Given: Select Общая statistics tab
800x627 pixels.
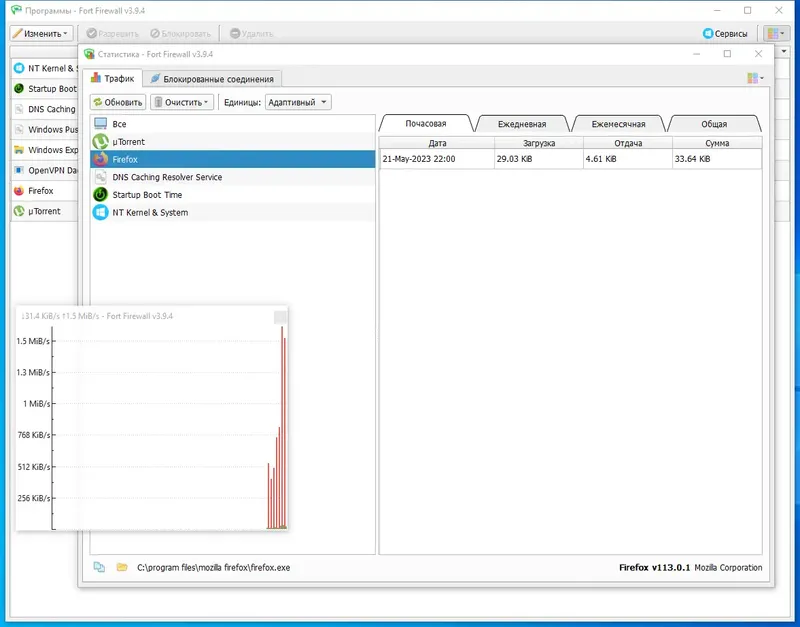Looking at the screenshot, I should pos(714,124).
